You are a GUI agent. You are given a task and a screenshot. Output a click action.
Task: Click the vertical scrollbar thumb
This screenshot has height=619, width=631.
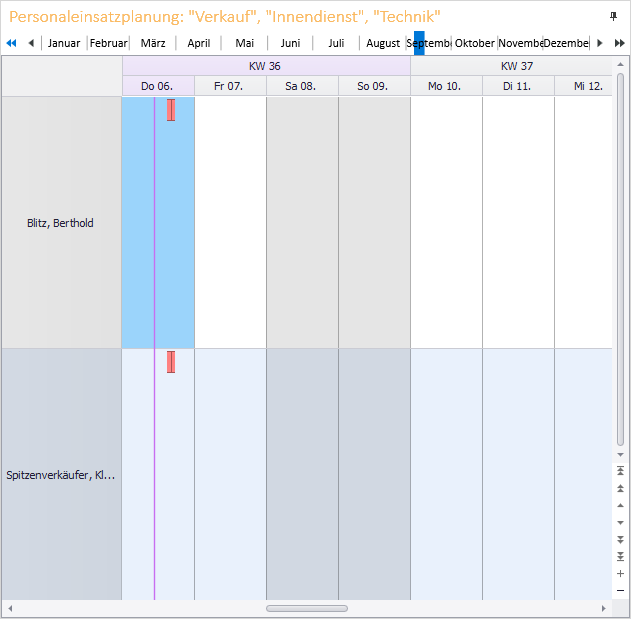pos(620,260)
